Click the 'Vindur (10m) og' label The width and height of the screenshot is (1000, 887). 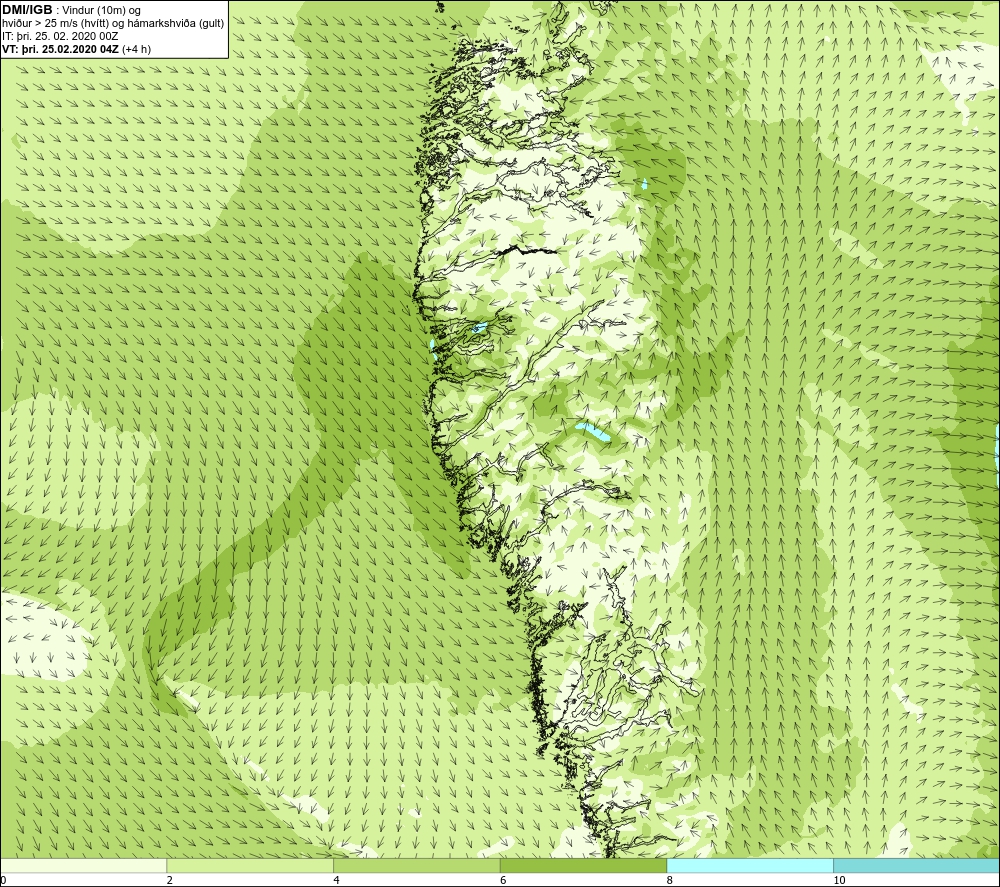coord(103,10)
